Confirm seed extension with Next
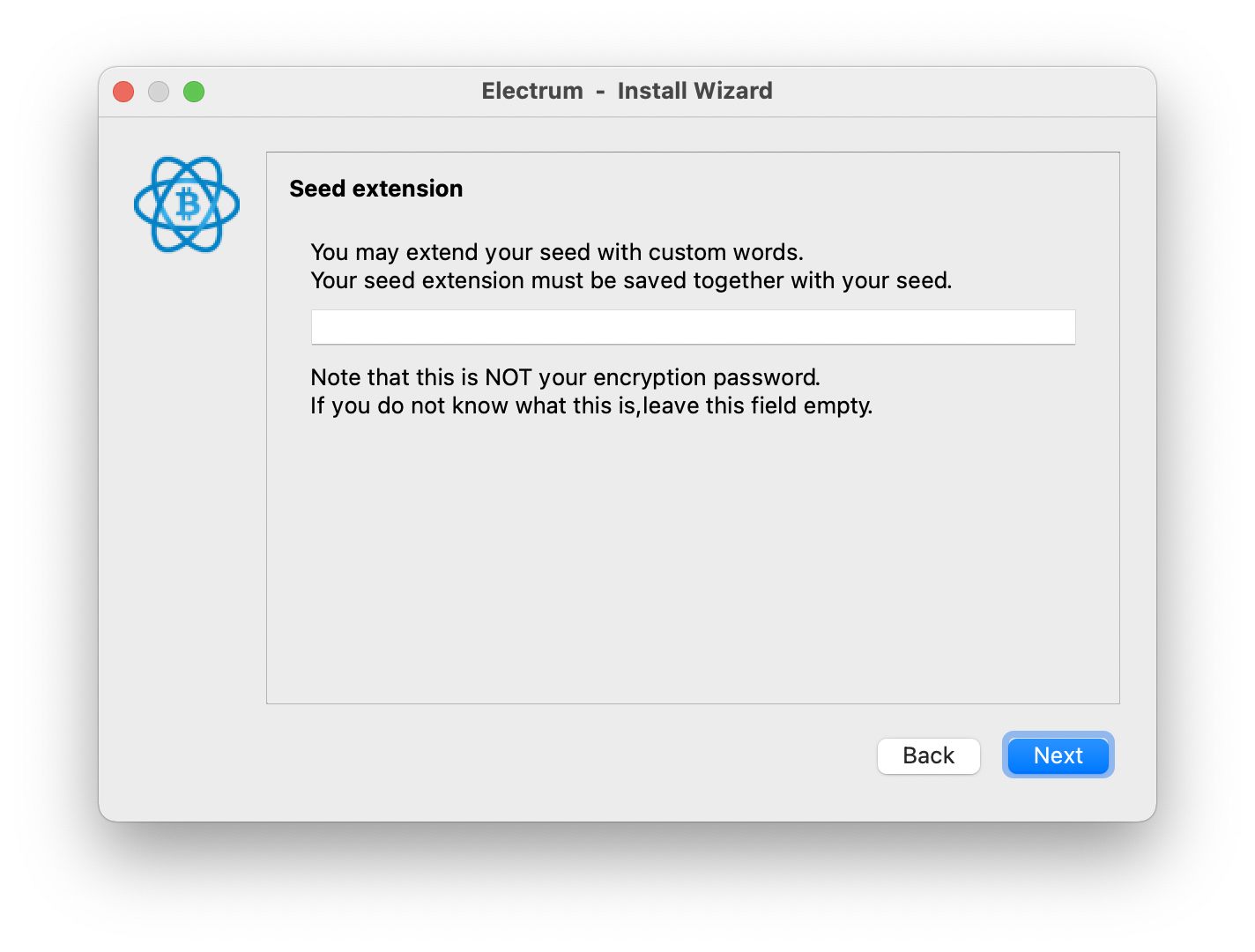This screenshot has width=1255, height=952. (x=1058, y=755)
